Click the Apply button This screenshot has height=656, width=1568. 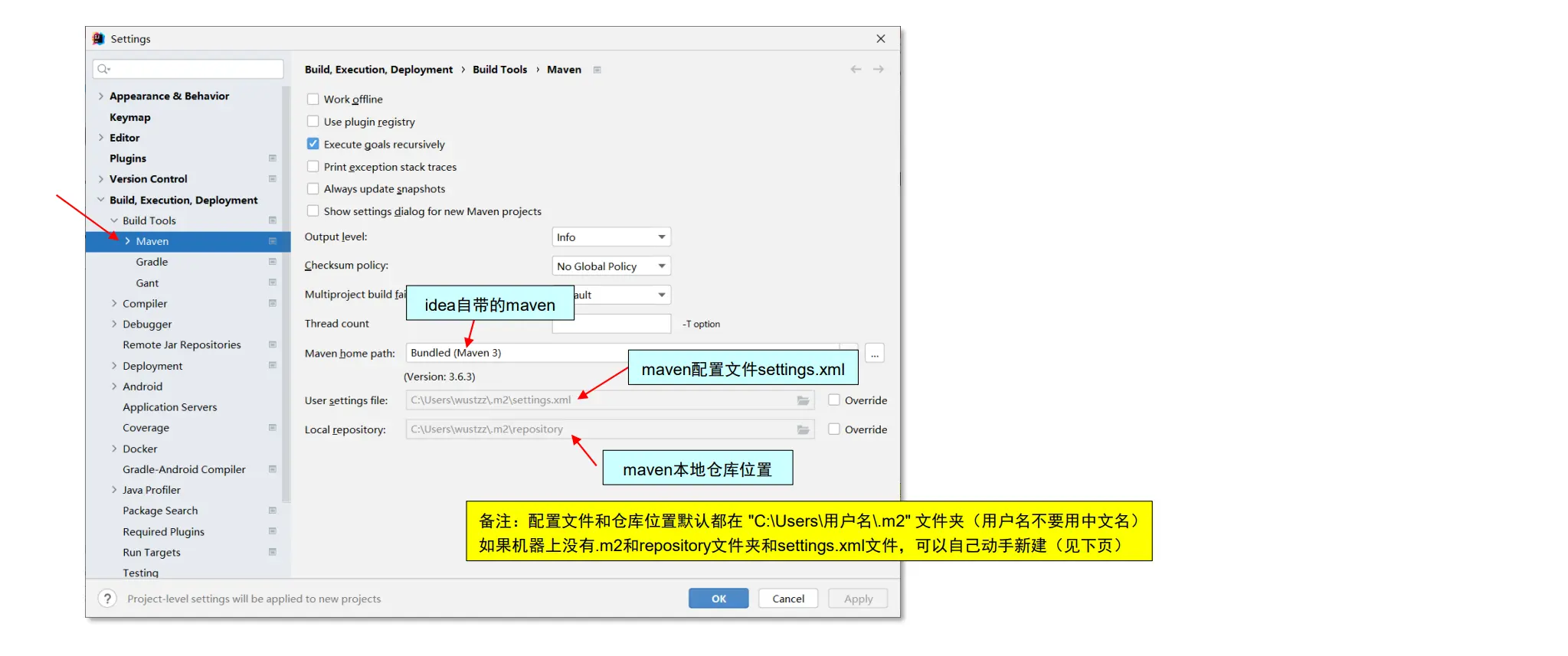[858, 599]
